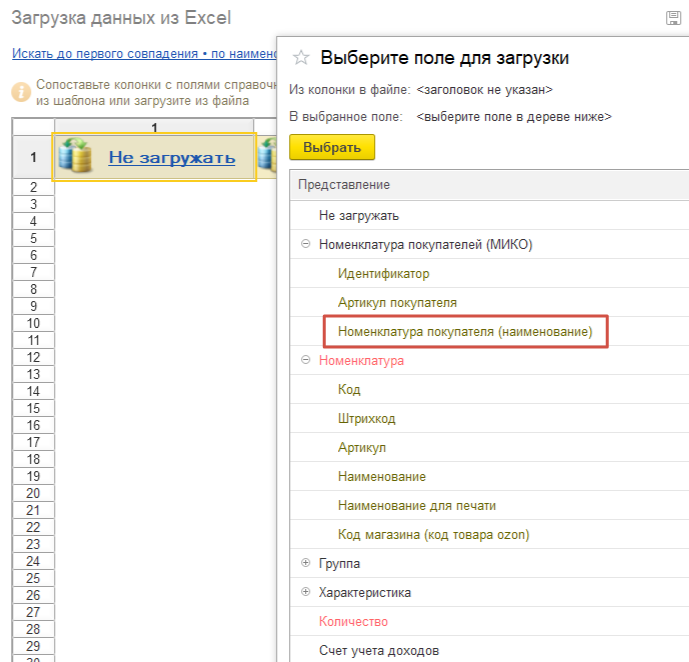689x662 pixels.
Task: Click the 'Номенклатура покупателей (МИКО)' row label
Action: [x=425, y=244]
